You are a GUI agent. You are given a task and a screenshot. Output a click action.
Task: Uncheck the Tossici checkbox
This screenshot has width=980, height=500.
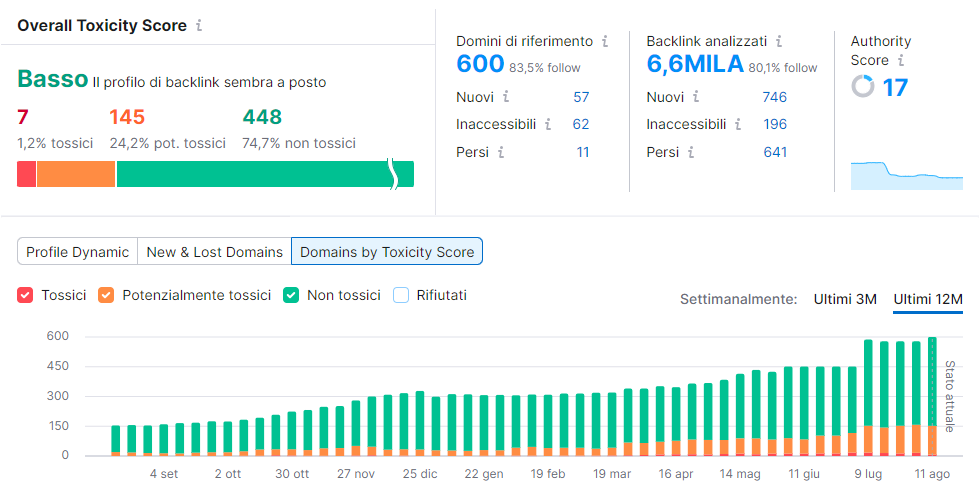pos(25,296)
